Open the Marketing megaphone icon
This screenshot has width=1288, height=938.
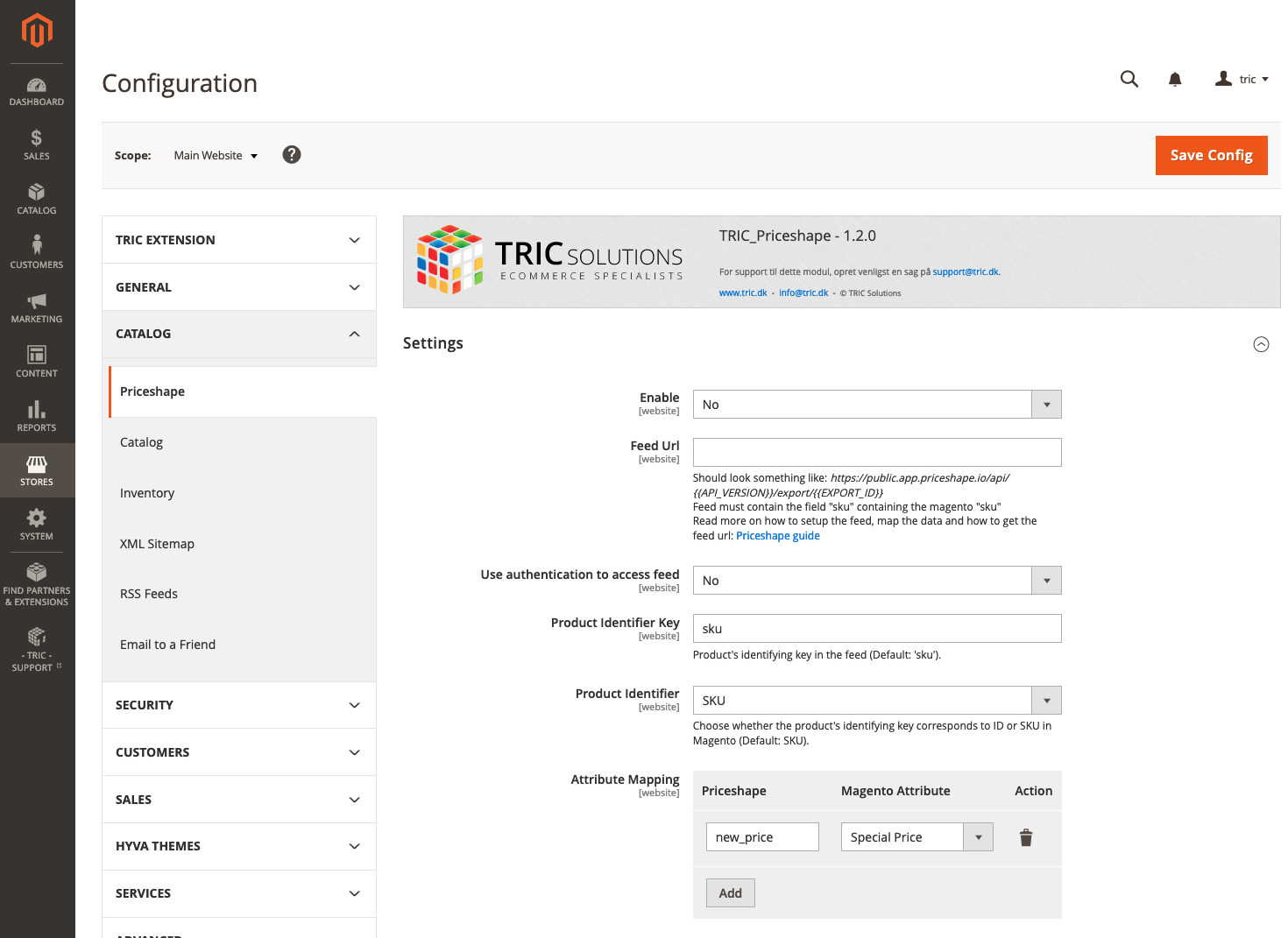[37, 307]
